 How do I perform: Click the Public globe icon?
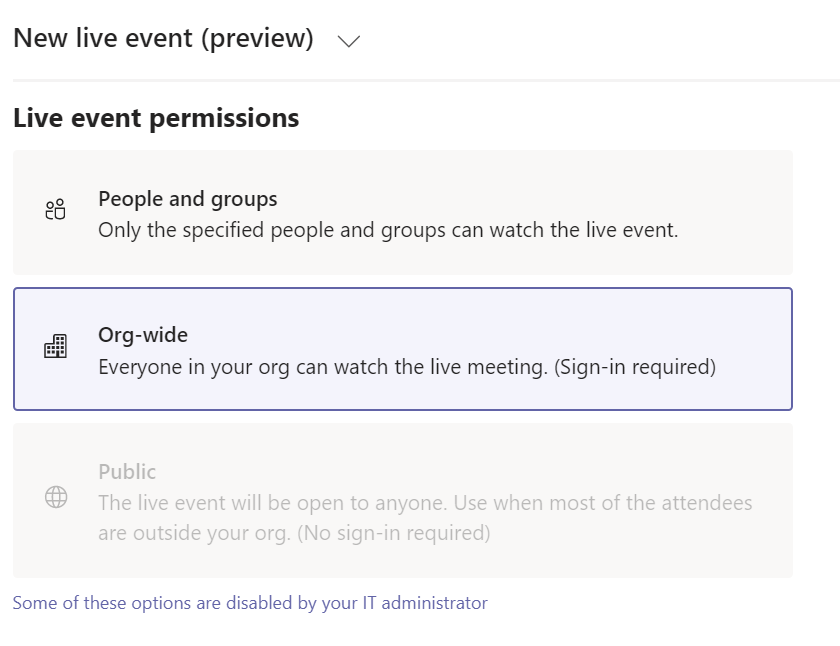point(56,497)
